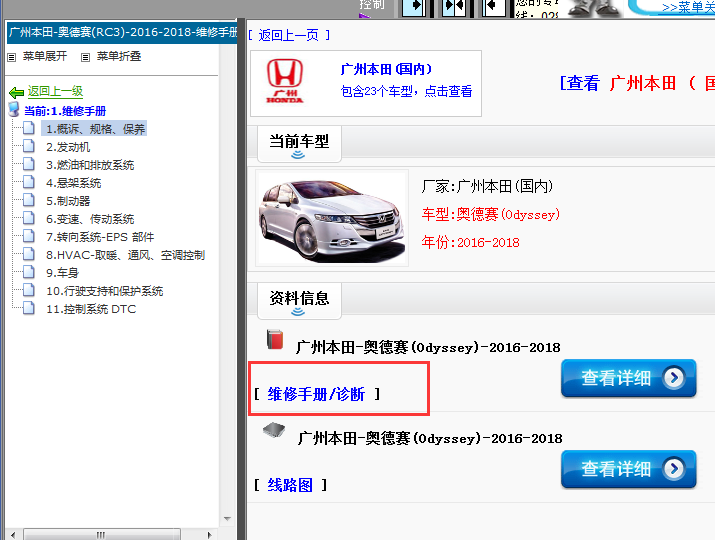Click the left panel horizontal scrollbar thumb

102,535
